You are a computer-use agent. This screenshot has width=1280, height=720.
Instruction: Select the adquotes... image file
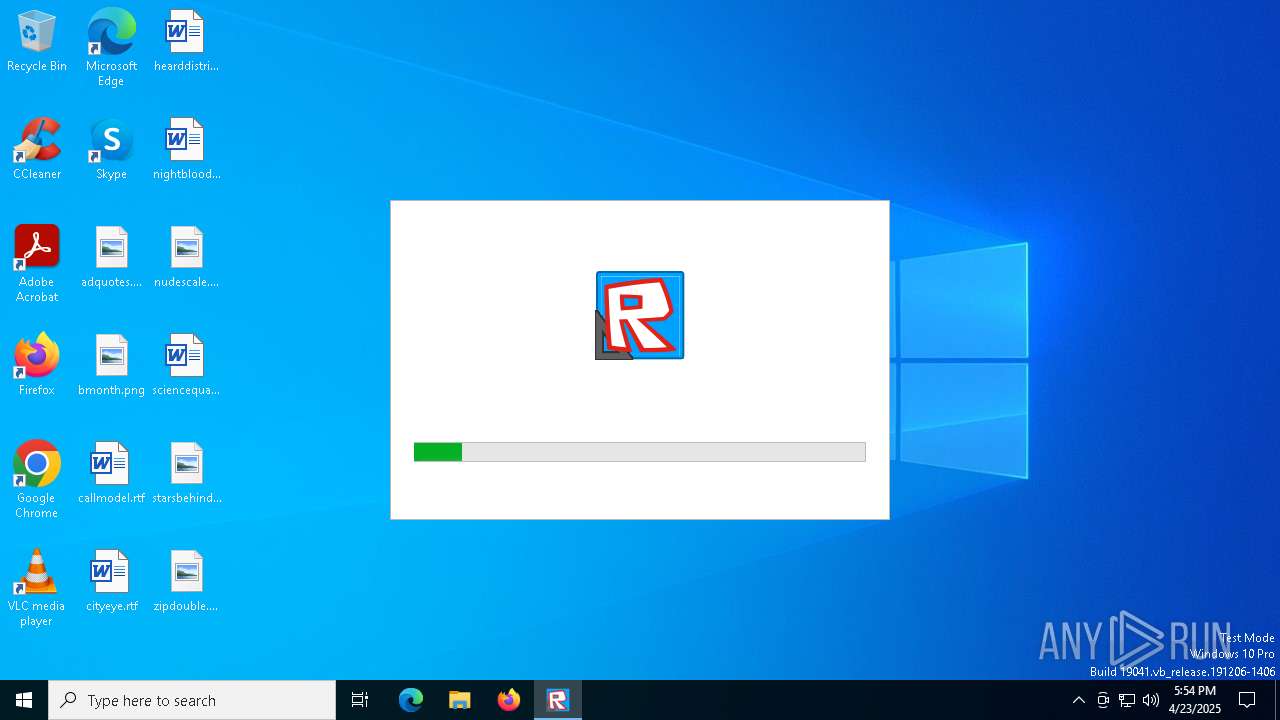pyautogui.click(x=111, y=258)
